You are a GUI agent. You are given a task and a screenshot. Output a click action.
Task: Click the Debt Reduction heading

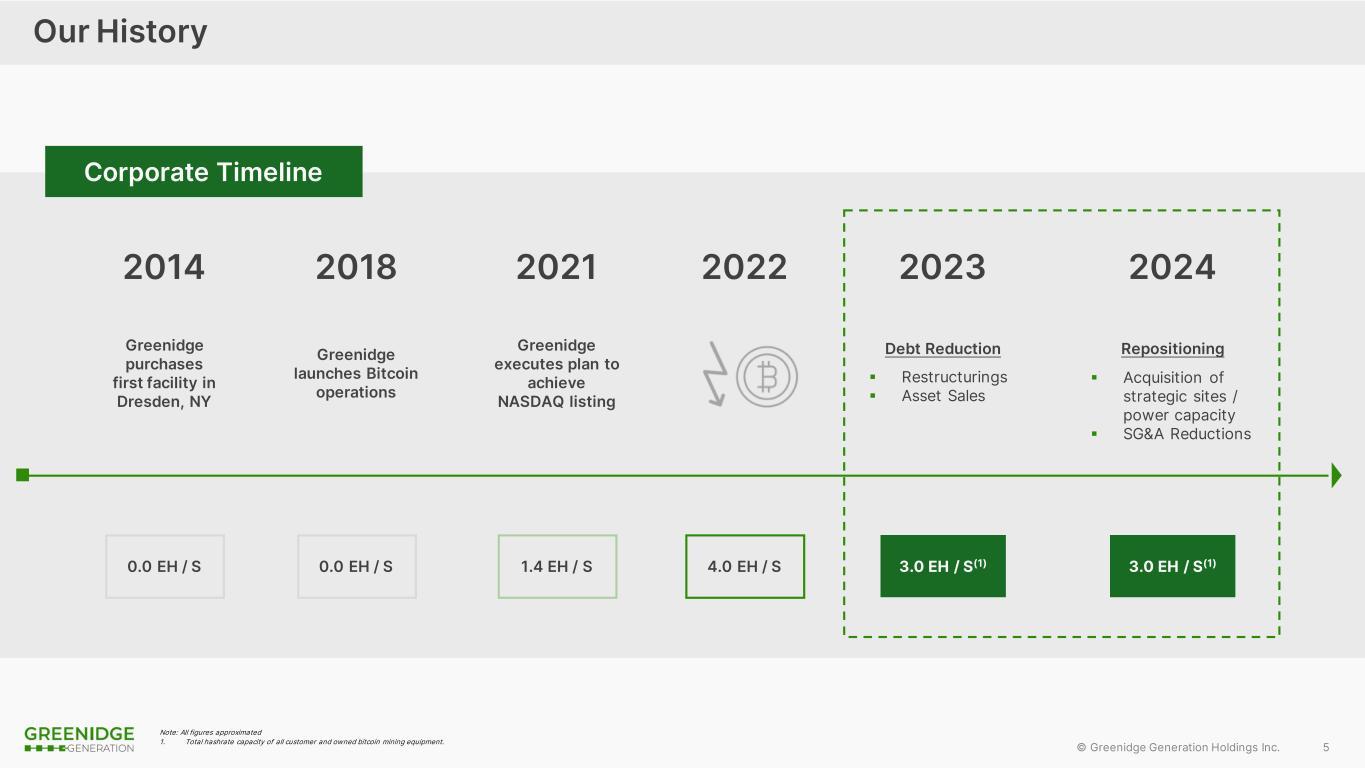tap(943, 349)
